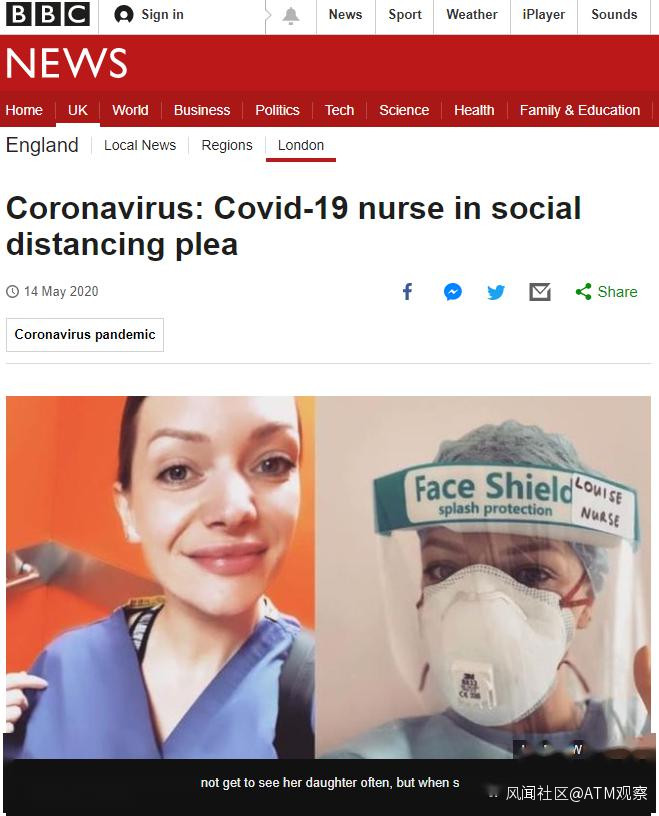659x816 pixels.
Task: Select the London sub-navigation tab
Action: pyautogui.click(x=300, y=145)
